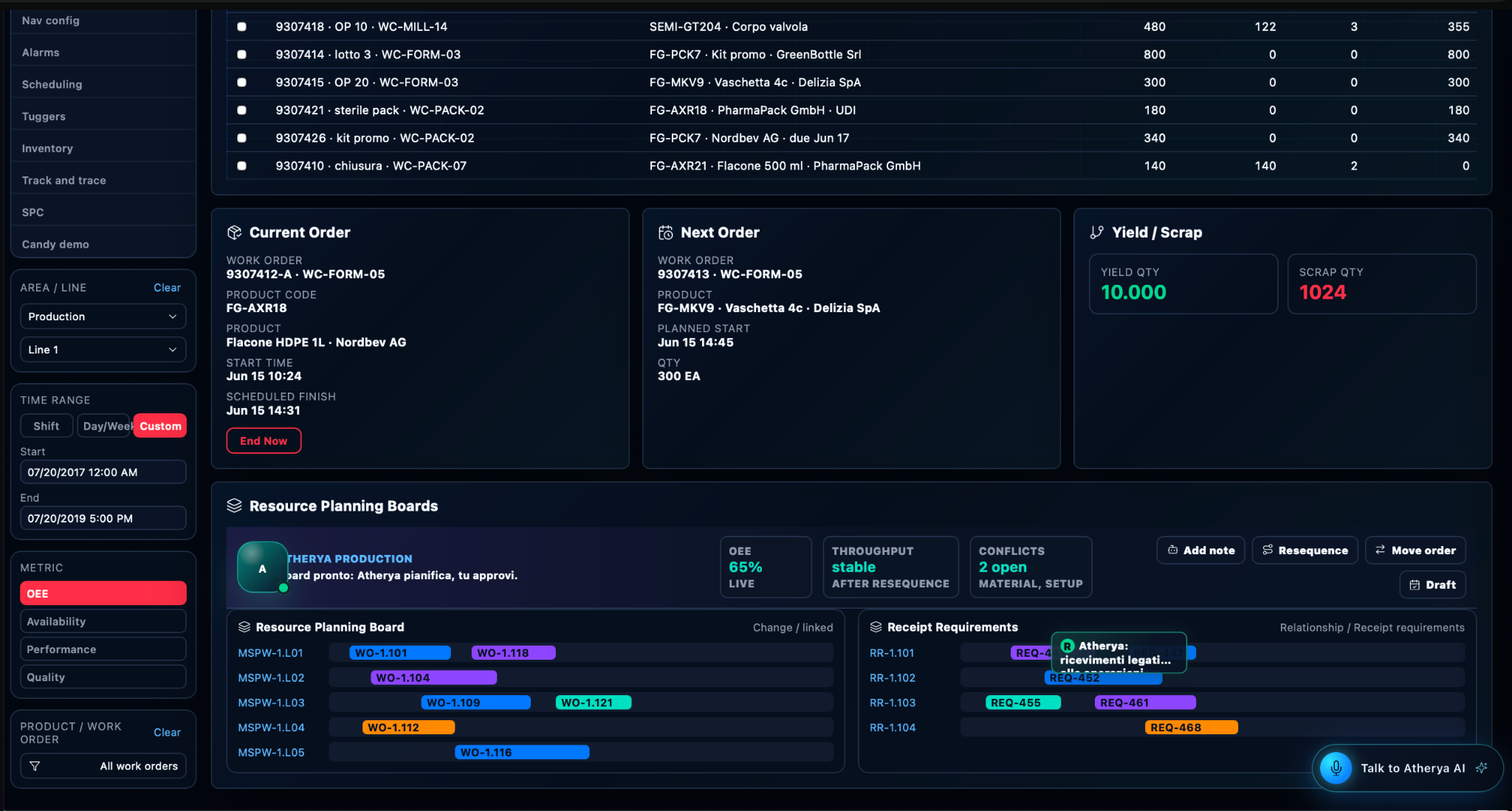
Task: Click the Next Order calendar icon
Action: (665, 232)
